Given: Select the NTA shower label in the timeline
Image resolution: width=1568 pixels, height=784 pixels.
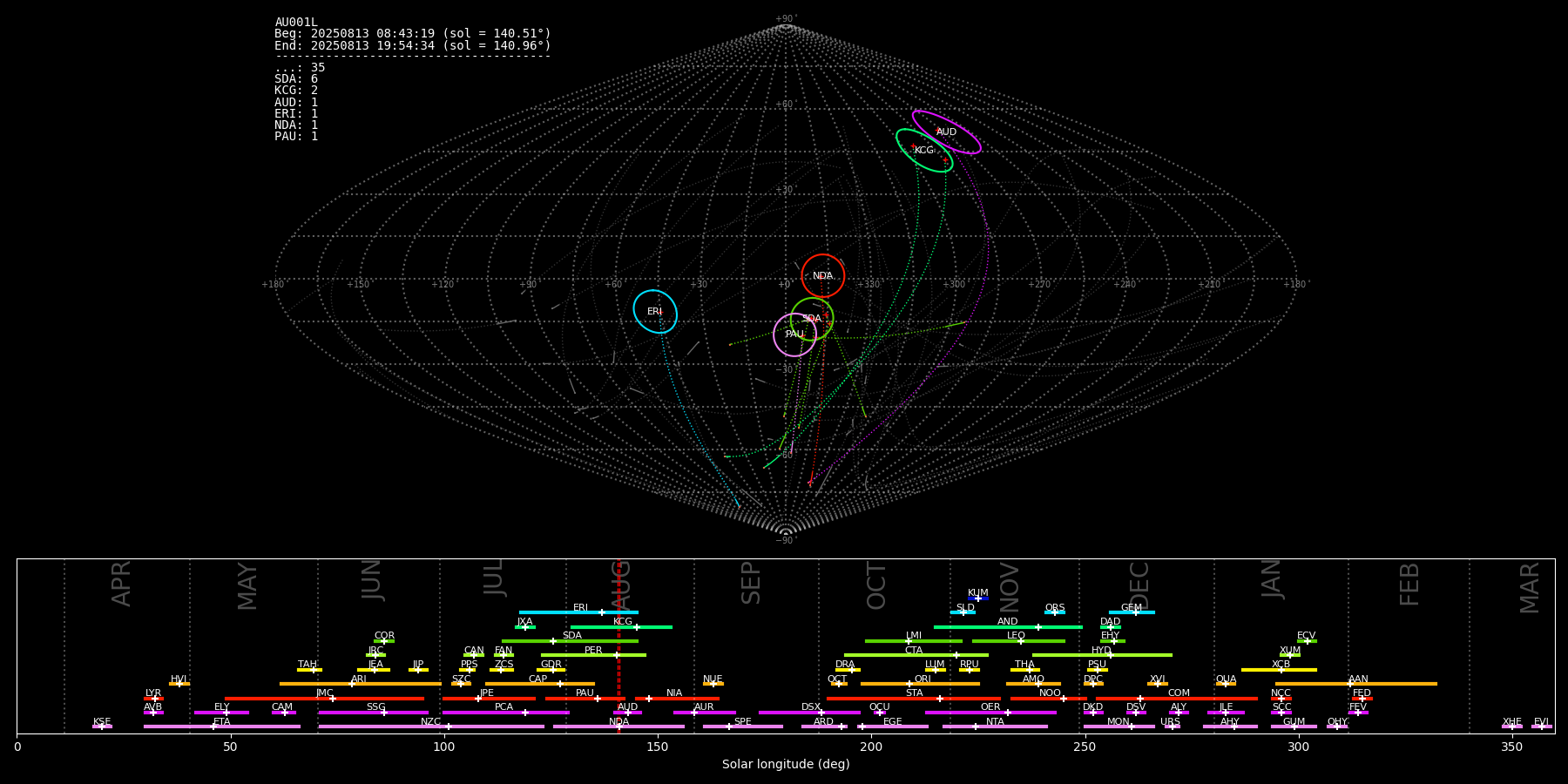Looking at the screenshot, I should click(995, 722).
